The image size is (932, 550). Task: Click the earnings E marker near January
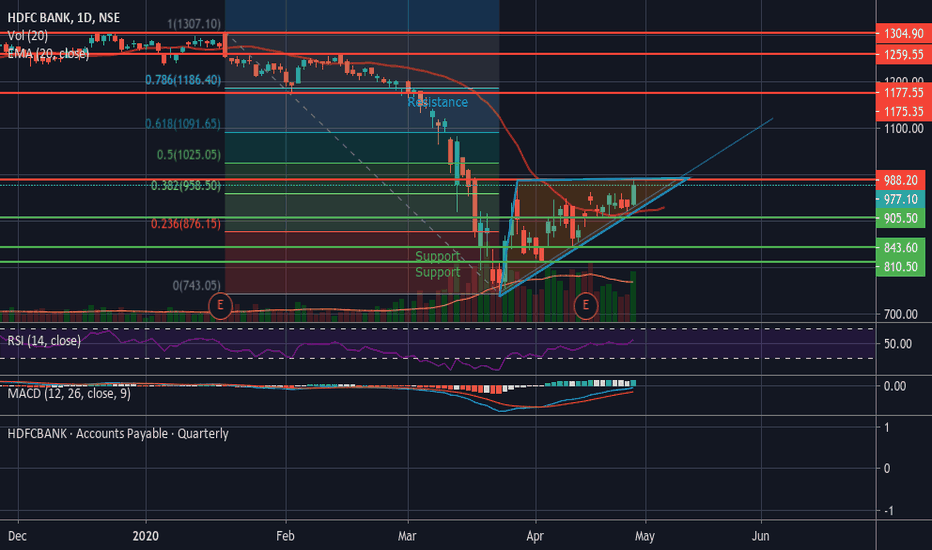[220, 306]
